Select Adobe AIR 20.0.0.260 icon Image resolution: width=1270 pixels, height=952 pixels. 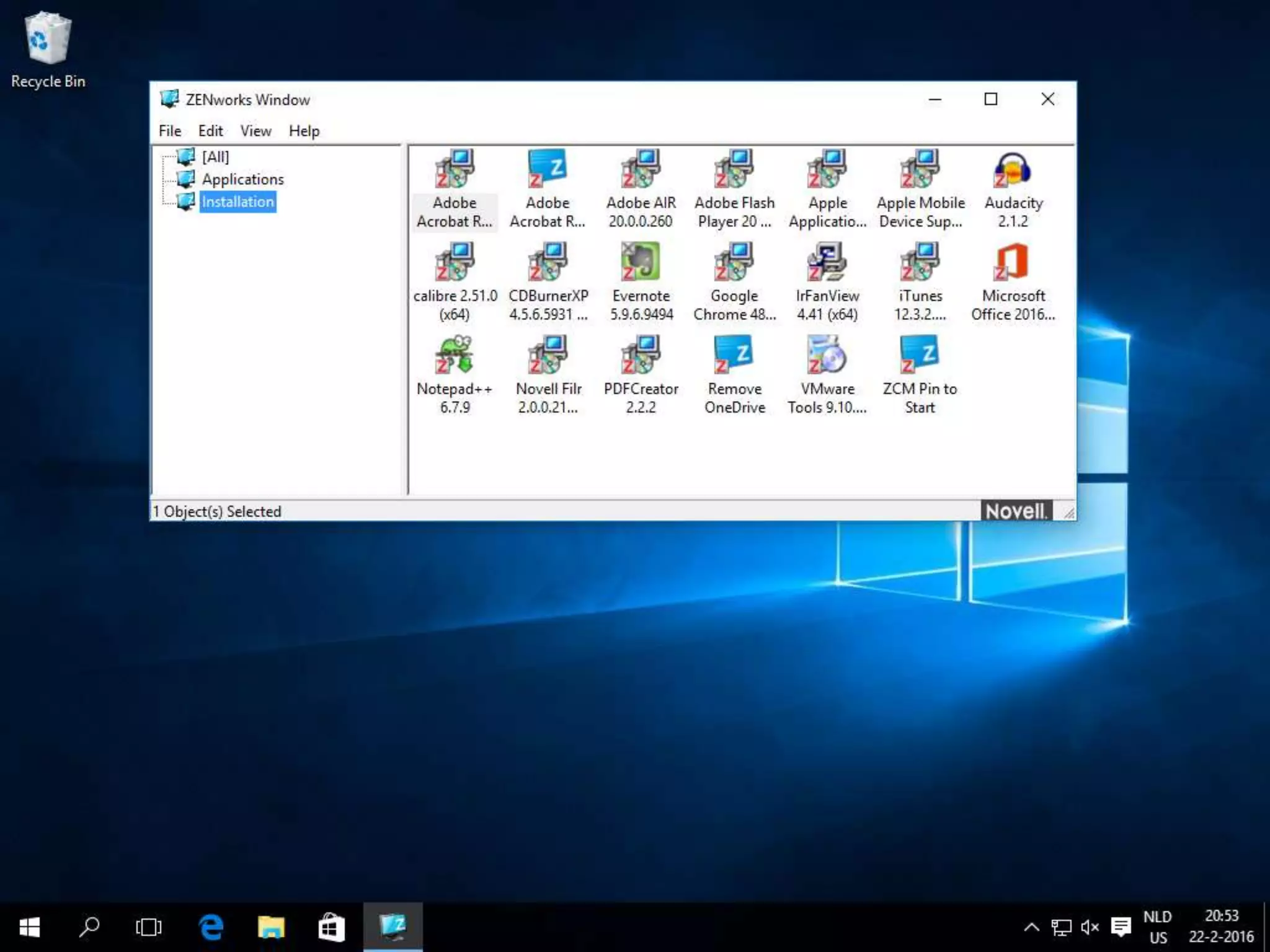coord(641,169)
